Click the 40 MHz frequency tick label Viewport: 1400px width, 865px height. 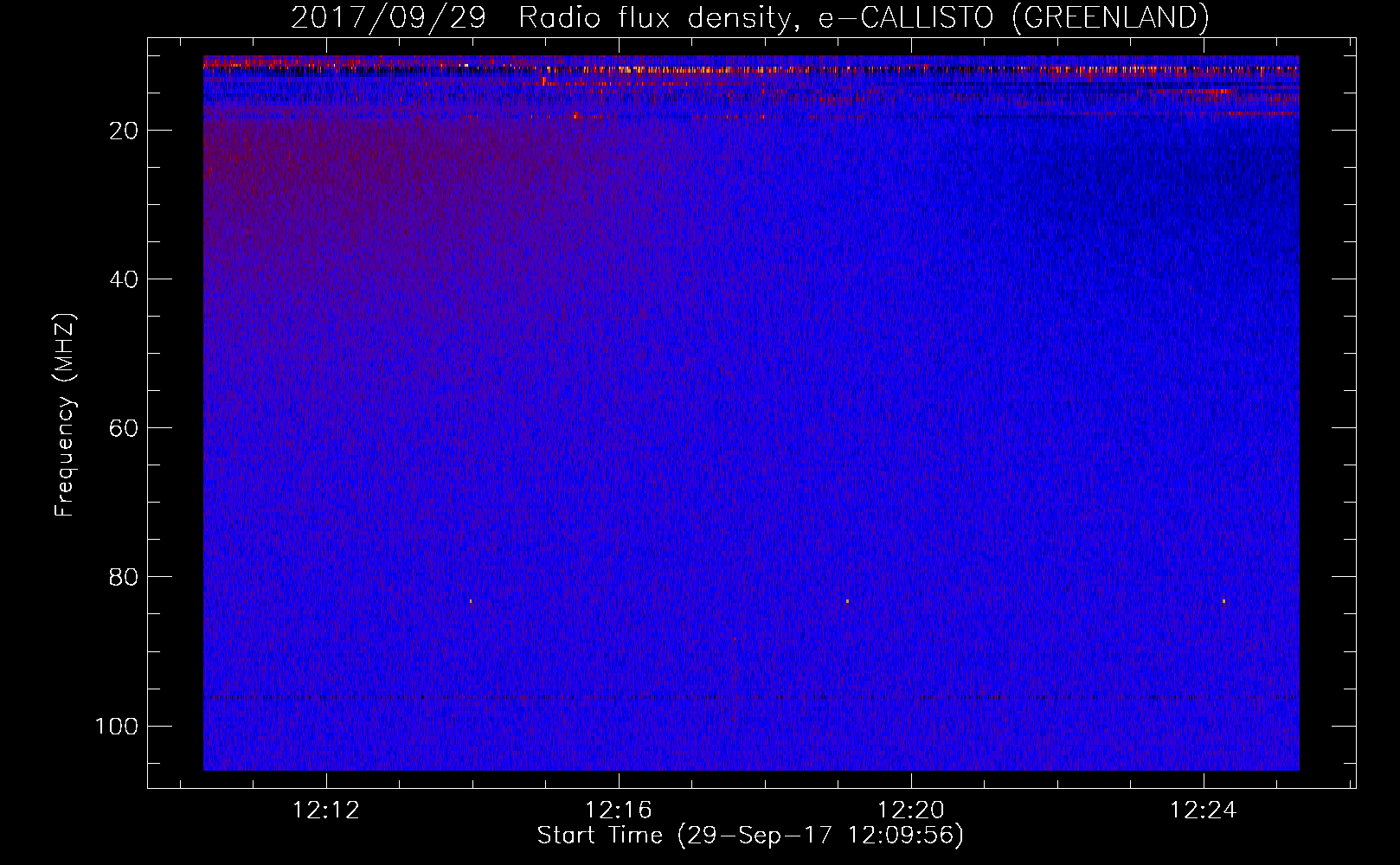124,279
